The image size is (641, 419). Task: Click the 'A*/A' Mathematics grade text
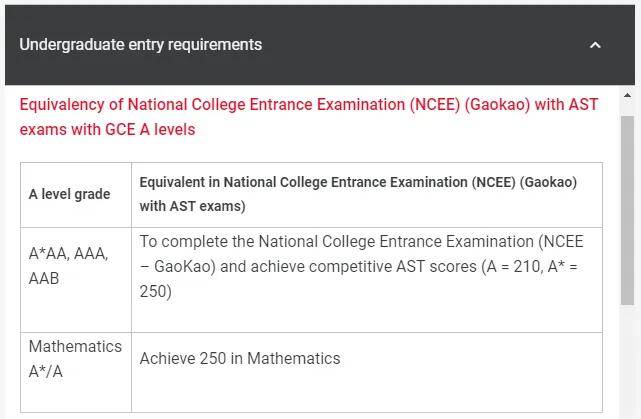pos(45,372)
